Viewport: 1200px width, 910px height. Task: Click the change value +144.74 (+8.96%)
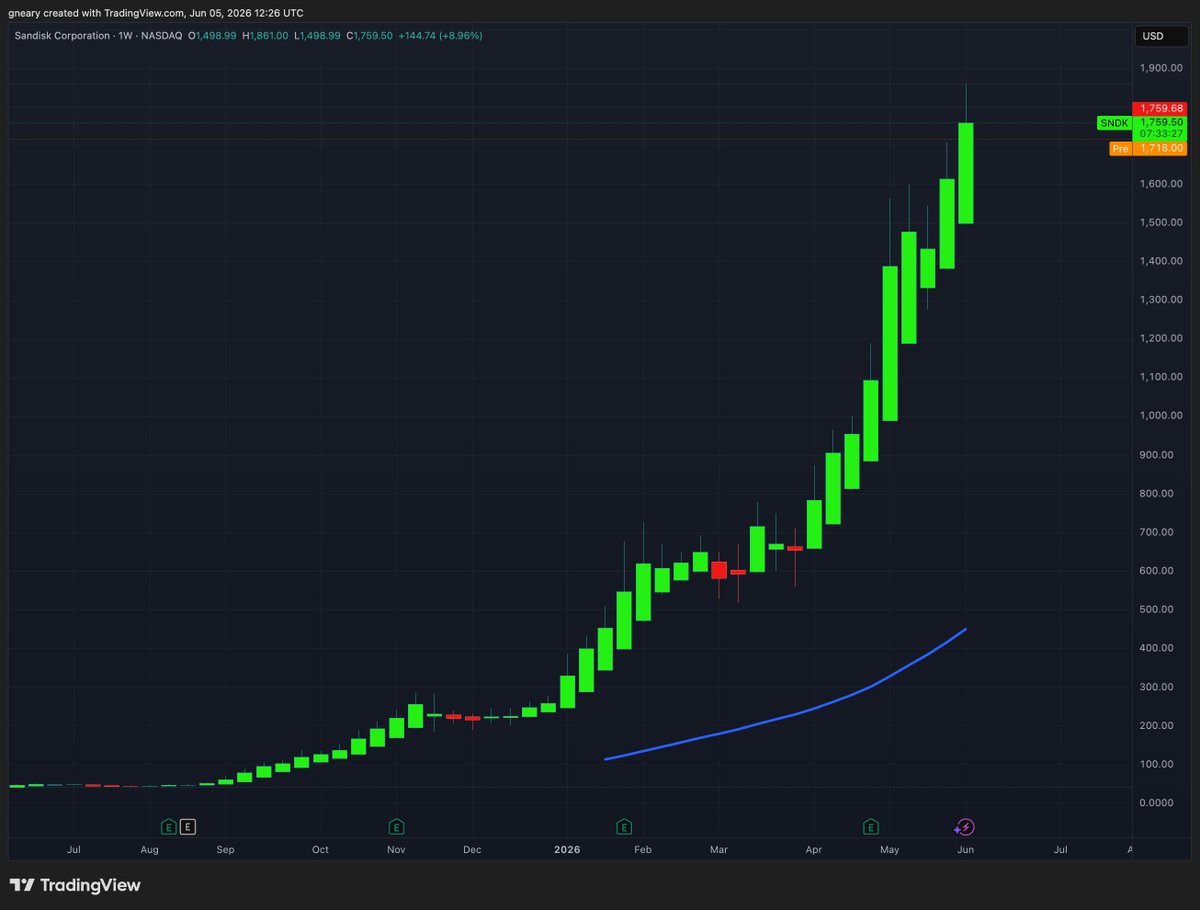click(440, 35)
